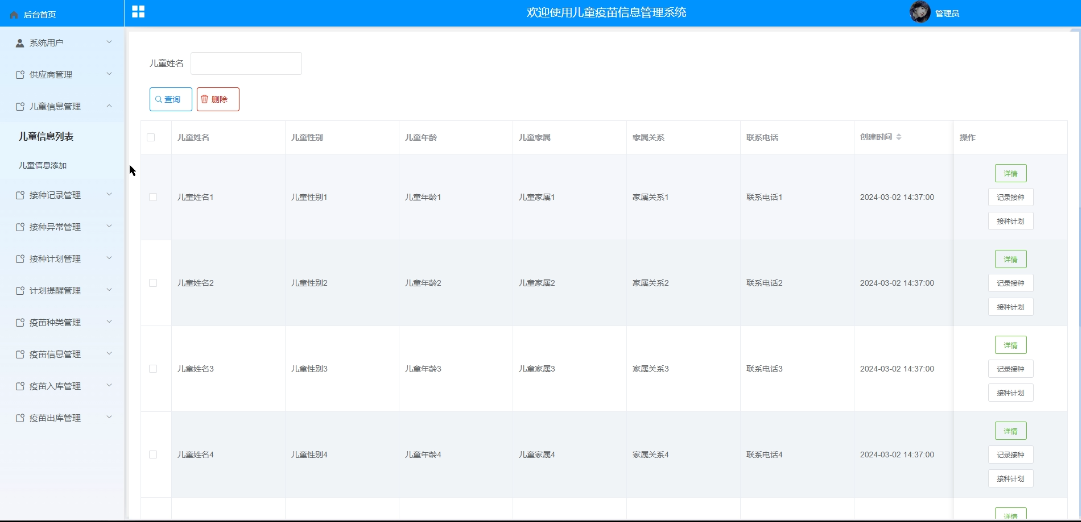Click the icon beside 接种异常管理
The width and height of the screenshot is (1081, 522).
tap(20, 227)
